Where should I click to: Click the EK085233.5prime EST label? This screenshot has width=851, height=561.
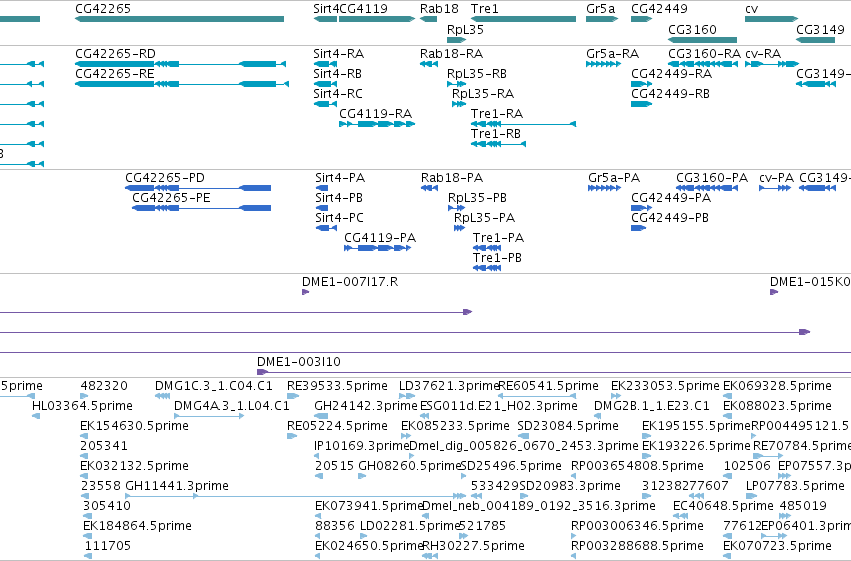pos(455,426)
